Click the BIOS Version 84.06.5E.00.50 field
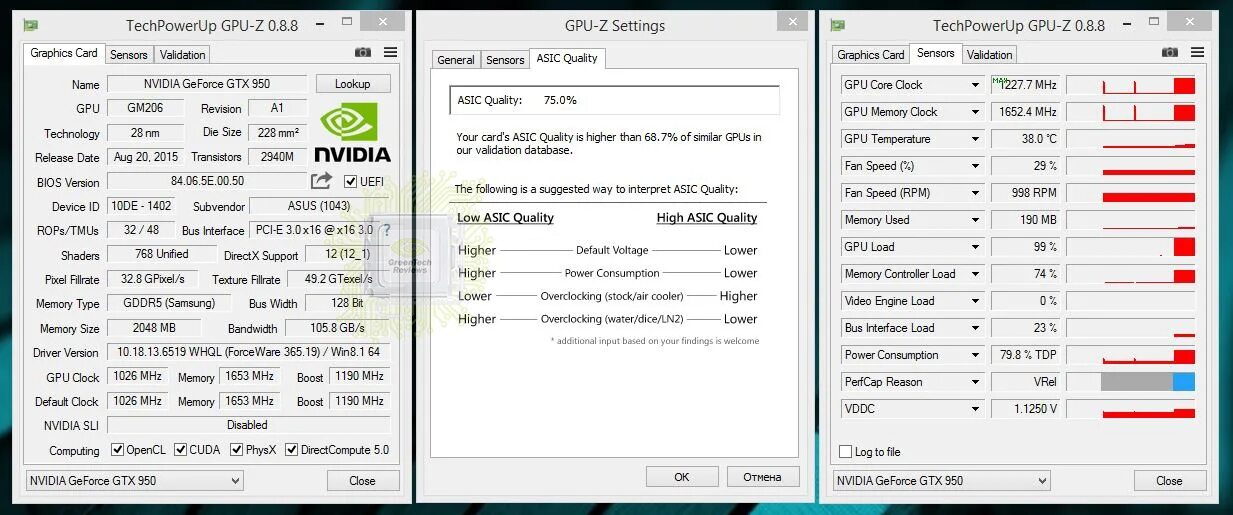Viewport: 1233px width, 515px height. tap(207, 181)
